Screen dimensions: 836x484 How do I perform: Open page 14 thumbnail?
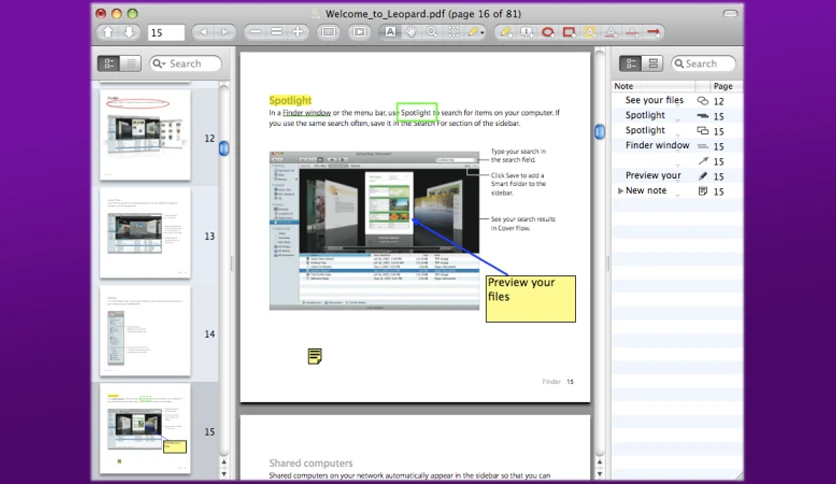145,330
